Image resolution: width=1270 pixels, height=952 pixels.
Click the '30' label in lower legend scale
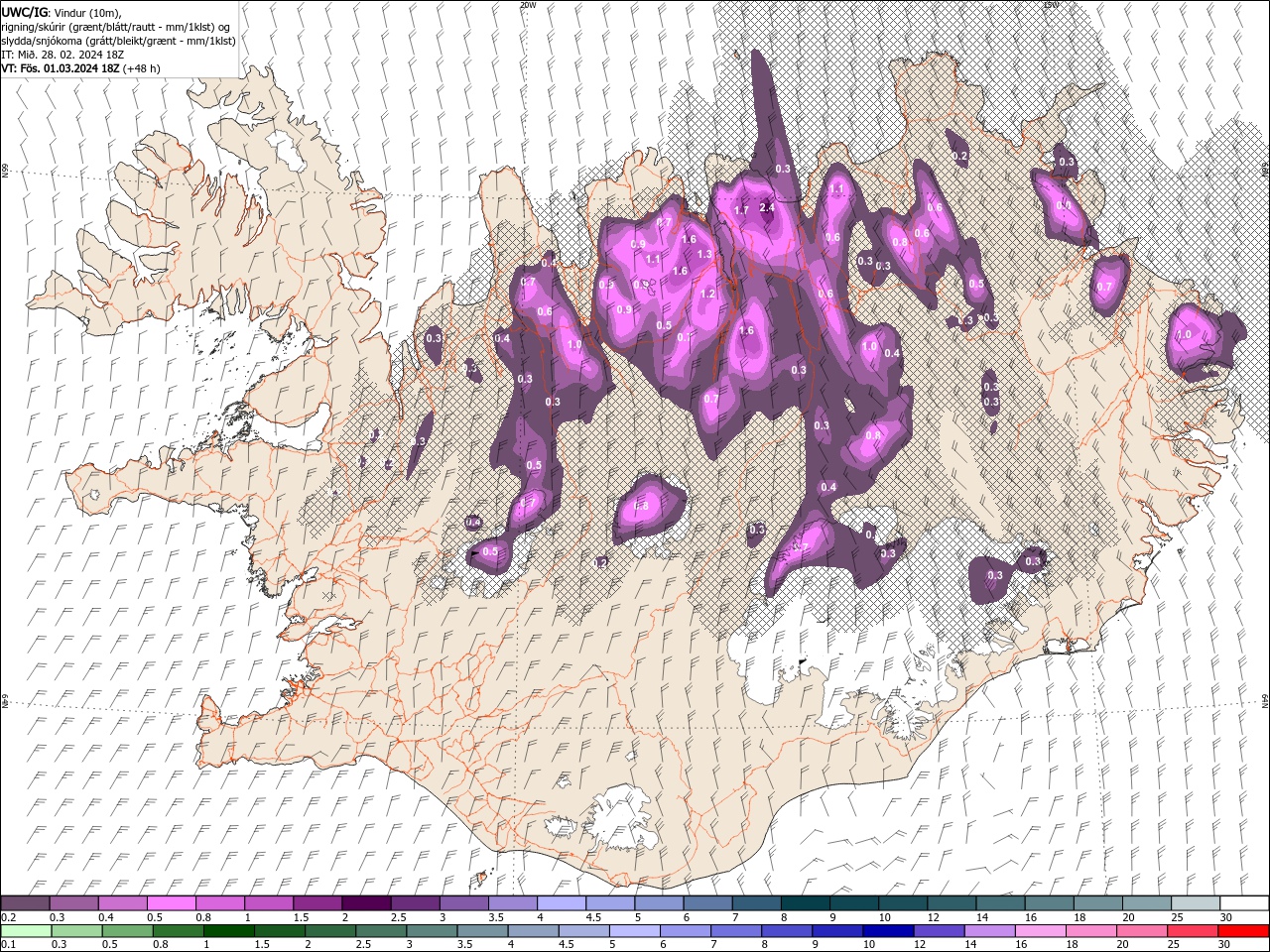click(x=1226, y=945)
